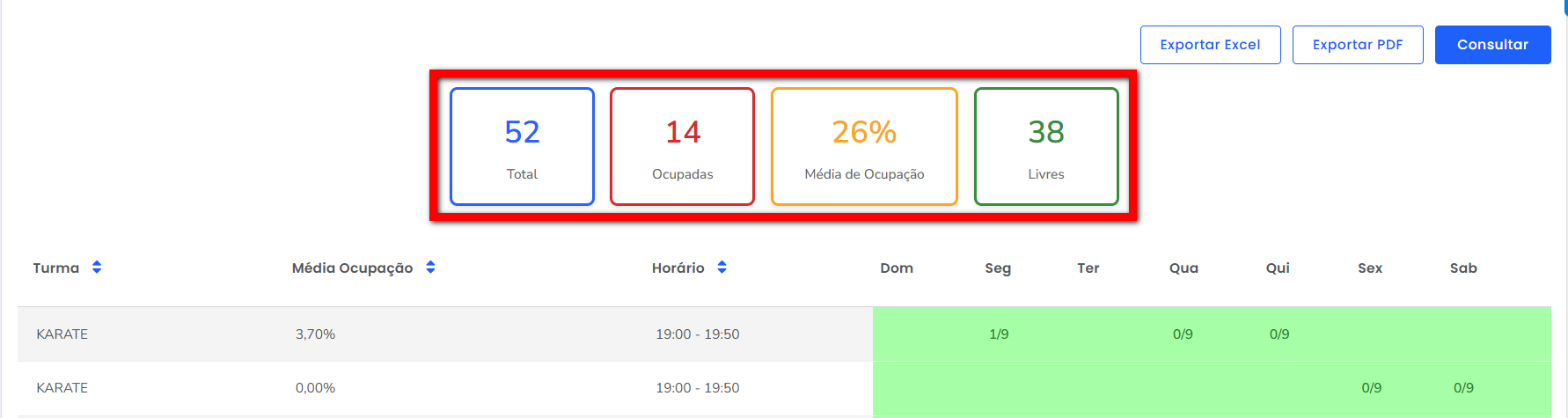The image size is (1568, 418).
Task: Export report with Exportar PDF
Action: point(1357,45)
